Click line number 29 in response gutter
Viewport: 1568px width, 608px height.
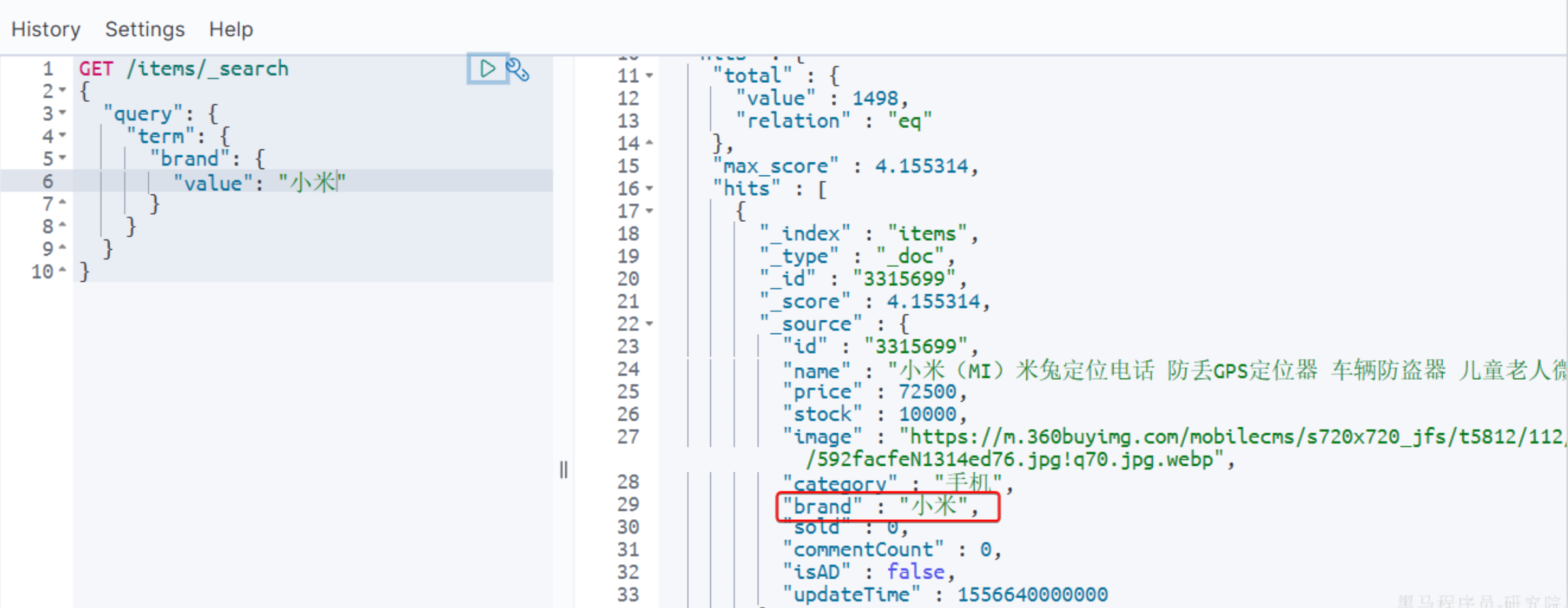[x=628, y=504]
